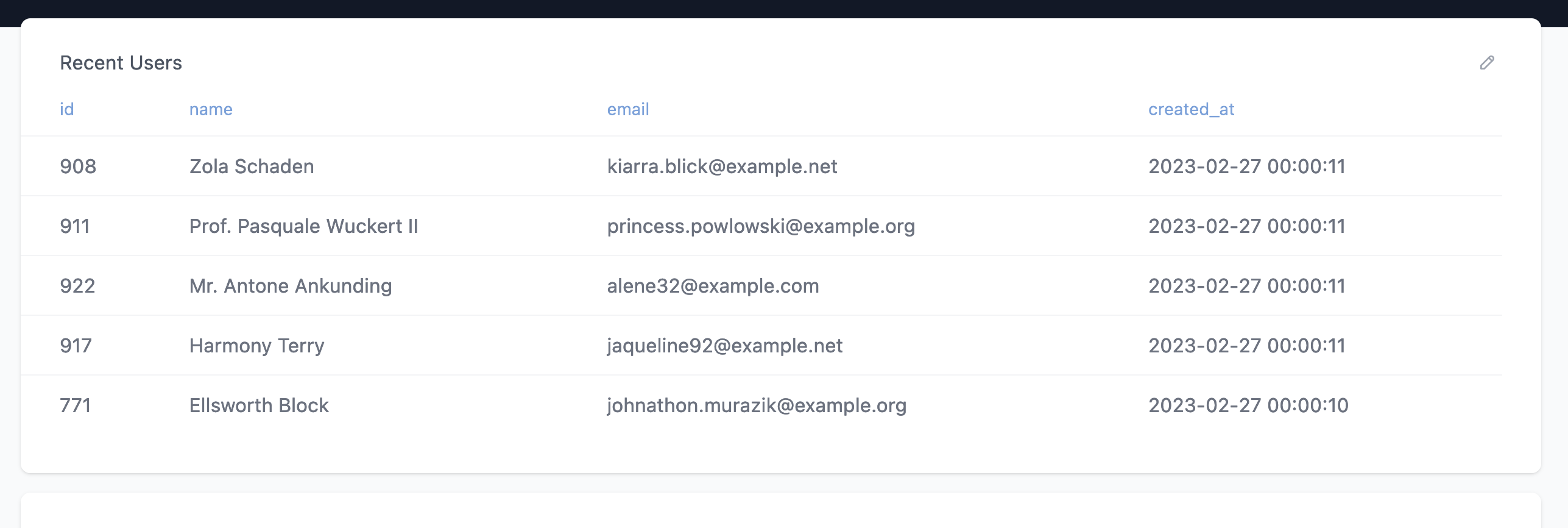The width and height of the screenshot is (1568, 528).
Task: Sort by the email column header
Action: point(628,109)
